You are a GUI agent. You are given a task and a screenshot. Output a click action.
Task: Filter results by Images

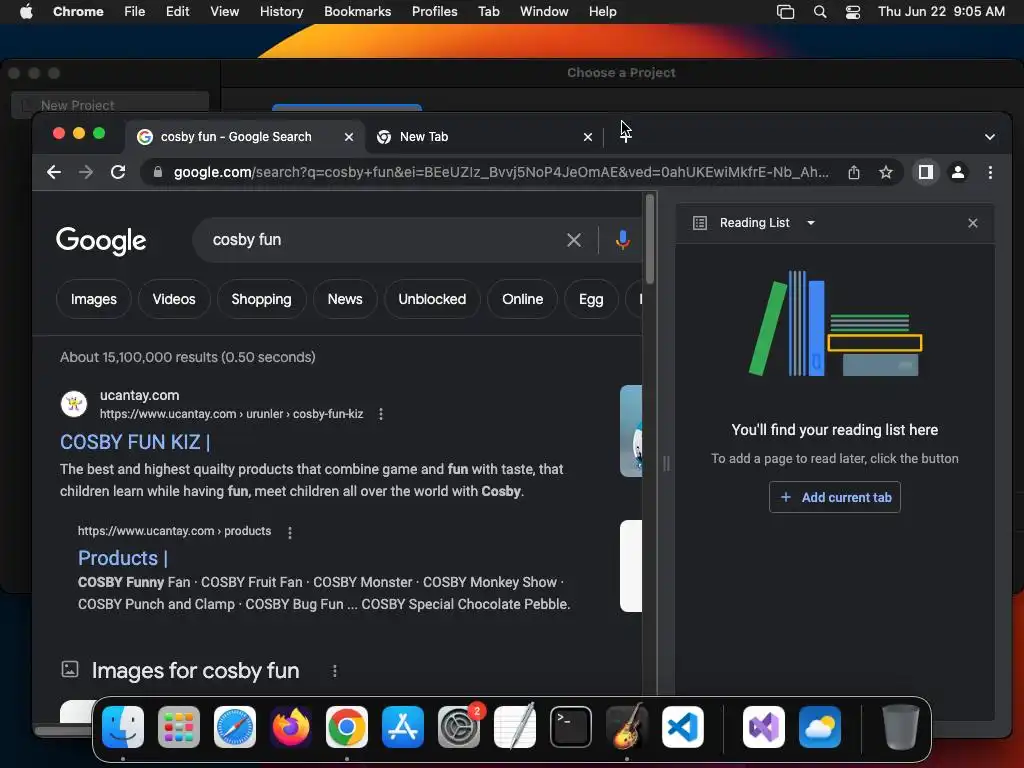pos(93,299)
